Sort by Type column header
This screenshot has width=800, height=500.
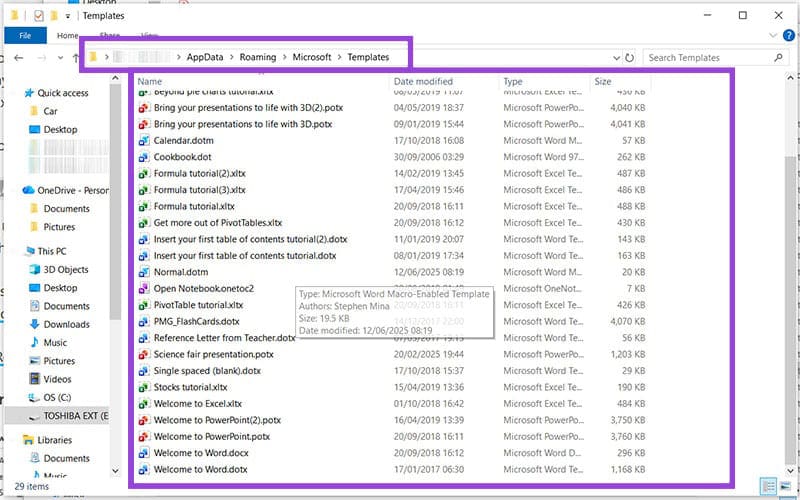[513, 81]
